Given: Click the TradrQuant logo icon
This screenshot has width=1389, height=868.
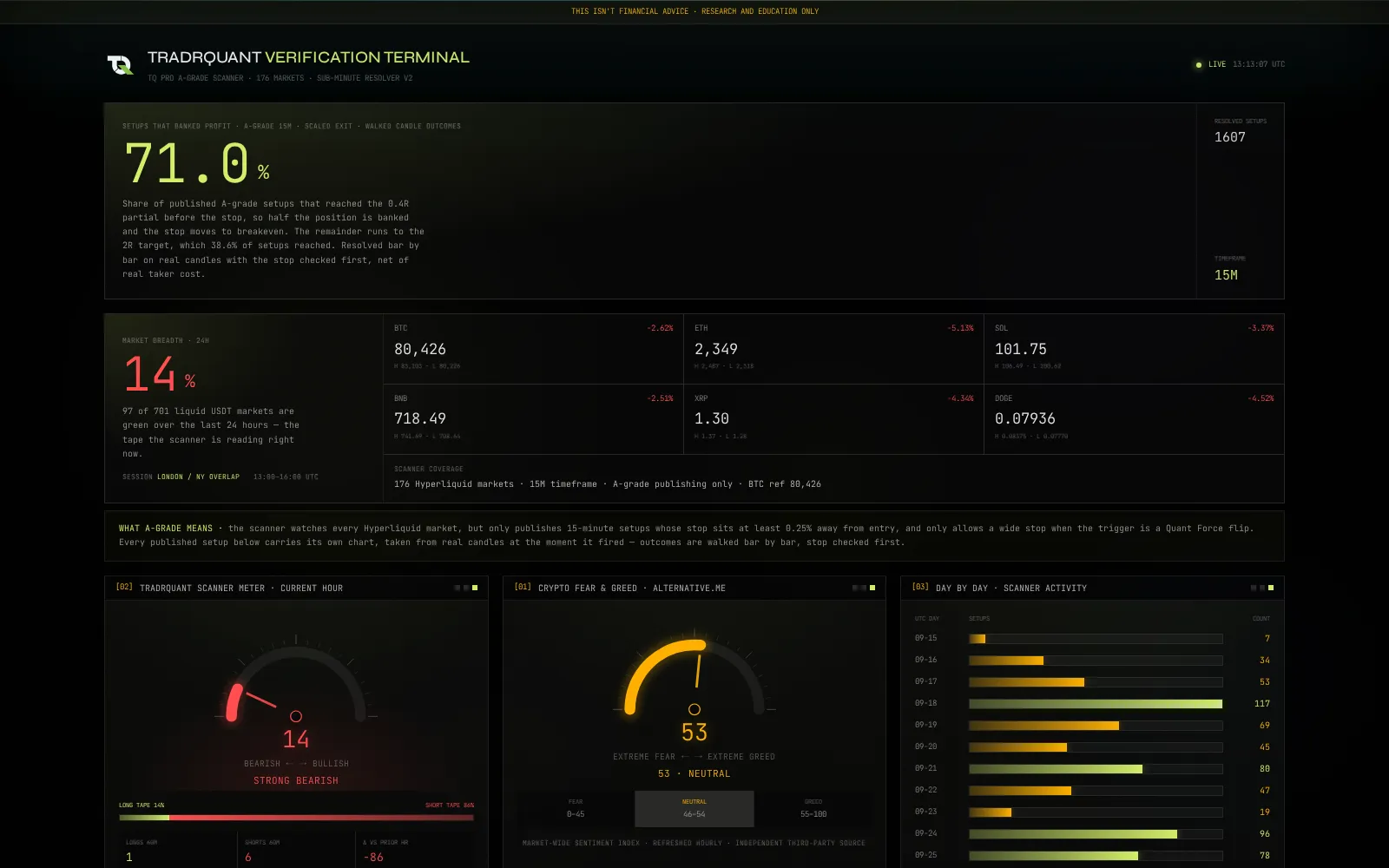Looking at the screenshot, I should [x=120, y=64].
